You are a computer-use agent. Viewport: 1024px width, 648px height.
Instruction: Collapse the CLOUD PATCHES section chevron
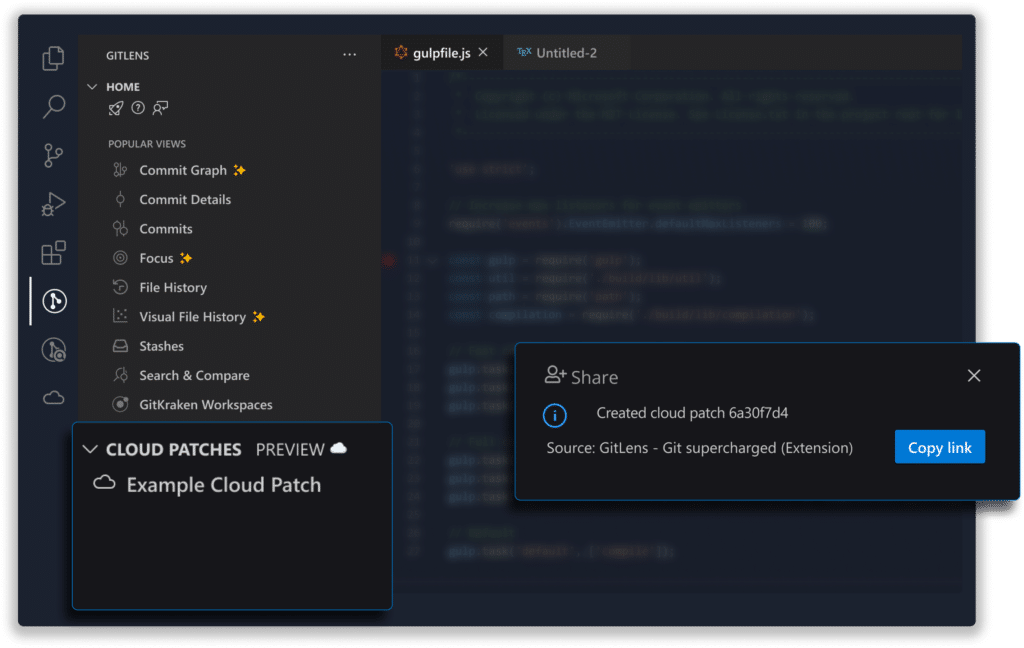[x=90, y=449]
